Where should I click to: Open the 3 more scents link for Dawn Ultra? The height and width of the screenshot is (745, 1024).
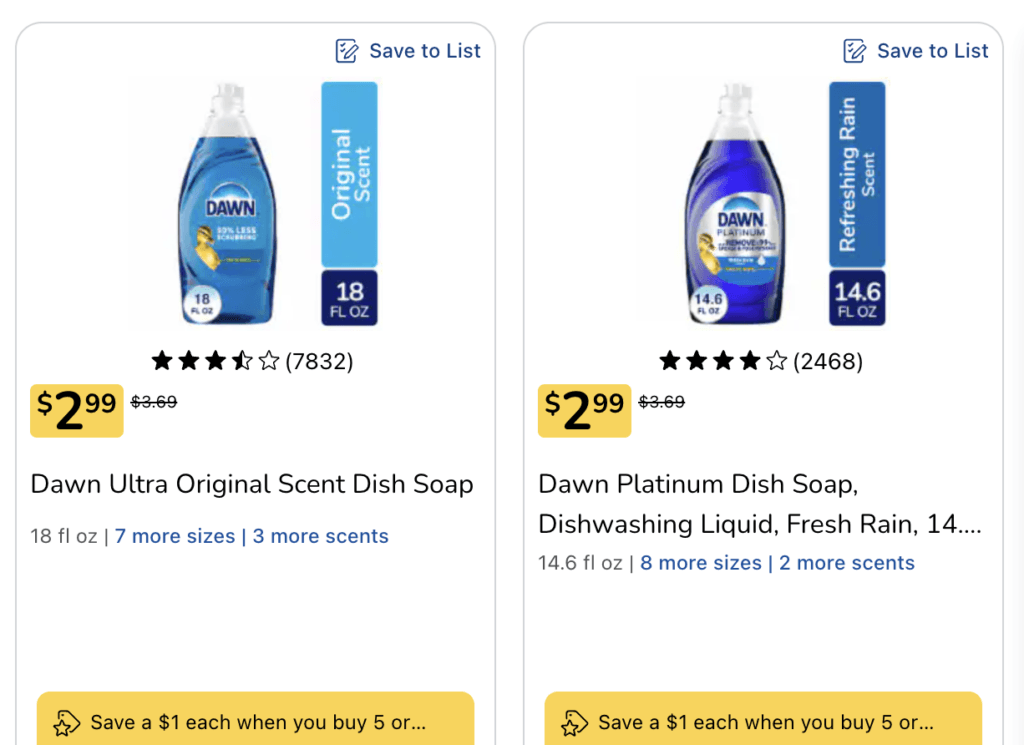[321, 536]
